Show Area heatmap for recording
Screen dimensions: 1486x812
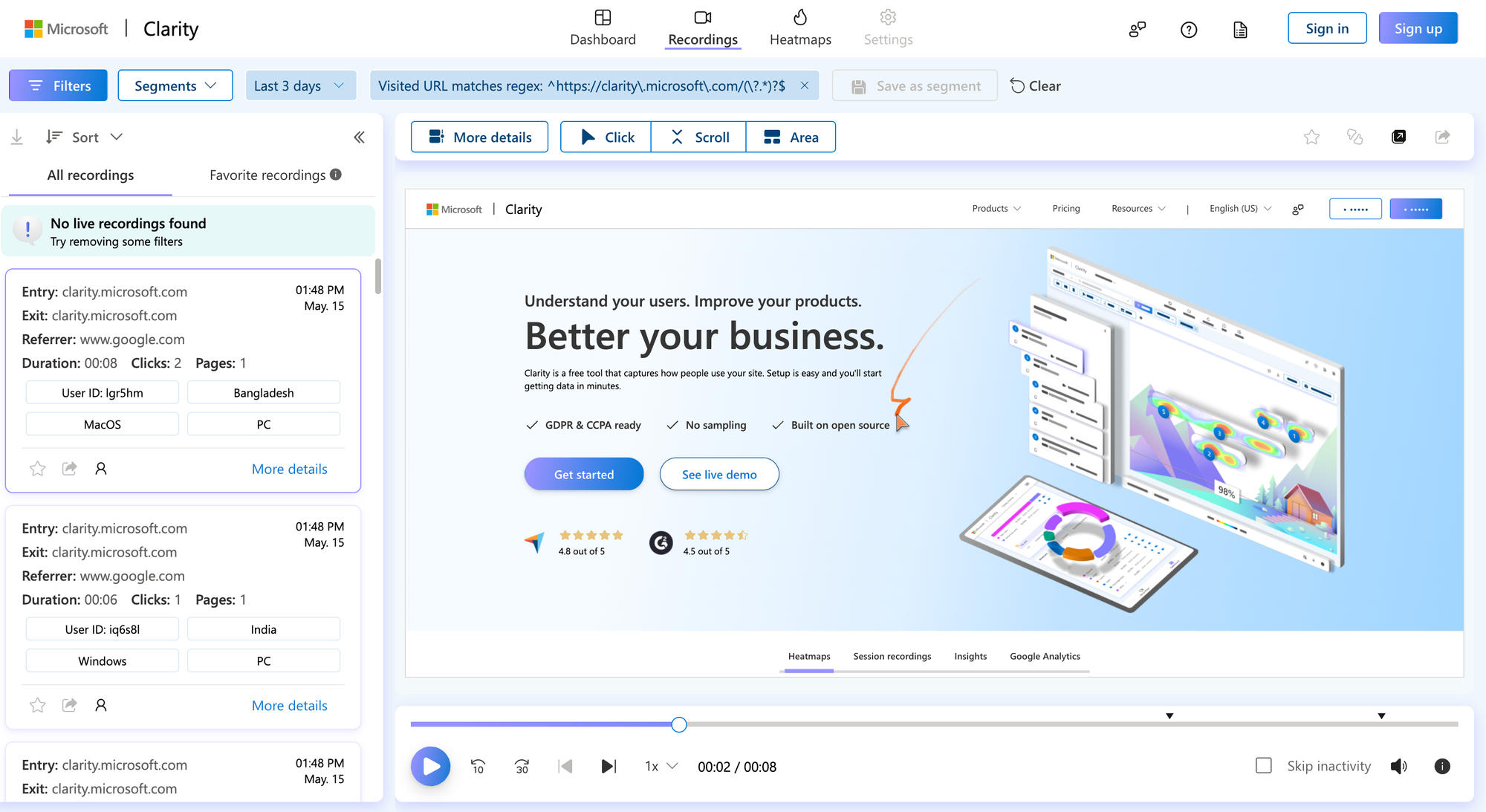tap(791, 137)
